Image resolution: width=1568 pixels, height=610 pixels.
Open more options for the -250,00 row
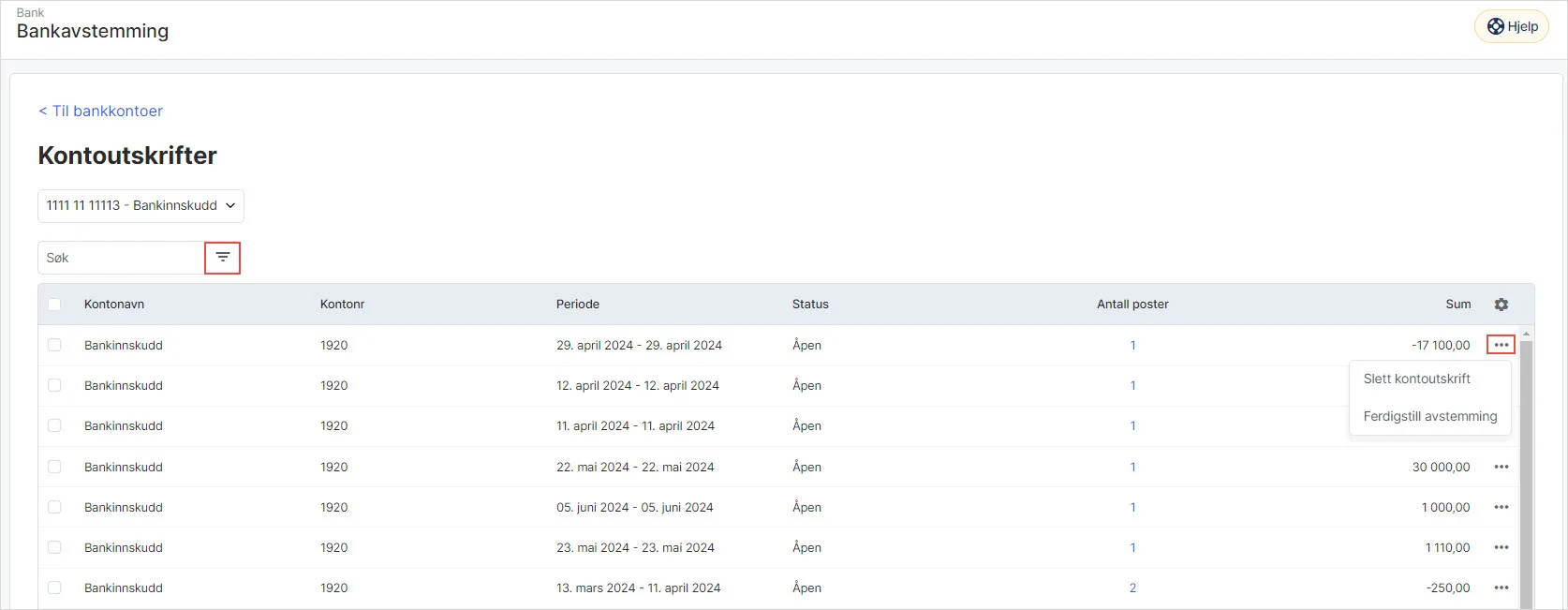click(x=1501, y=588)
